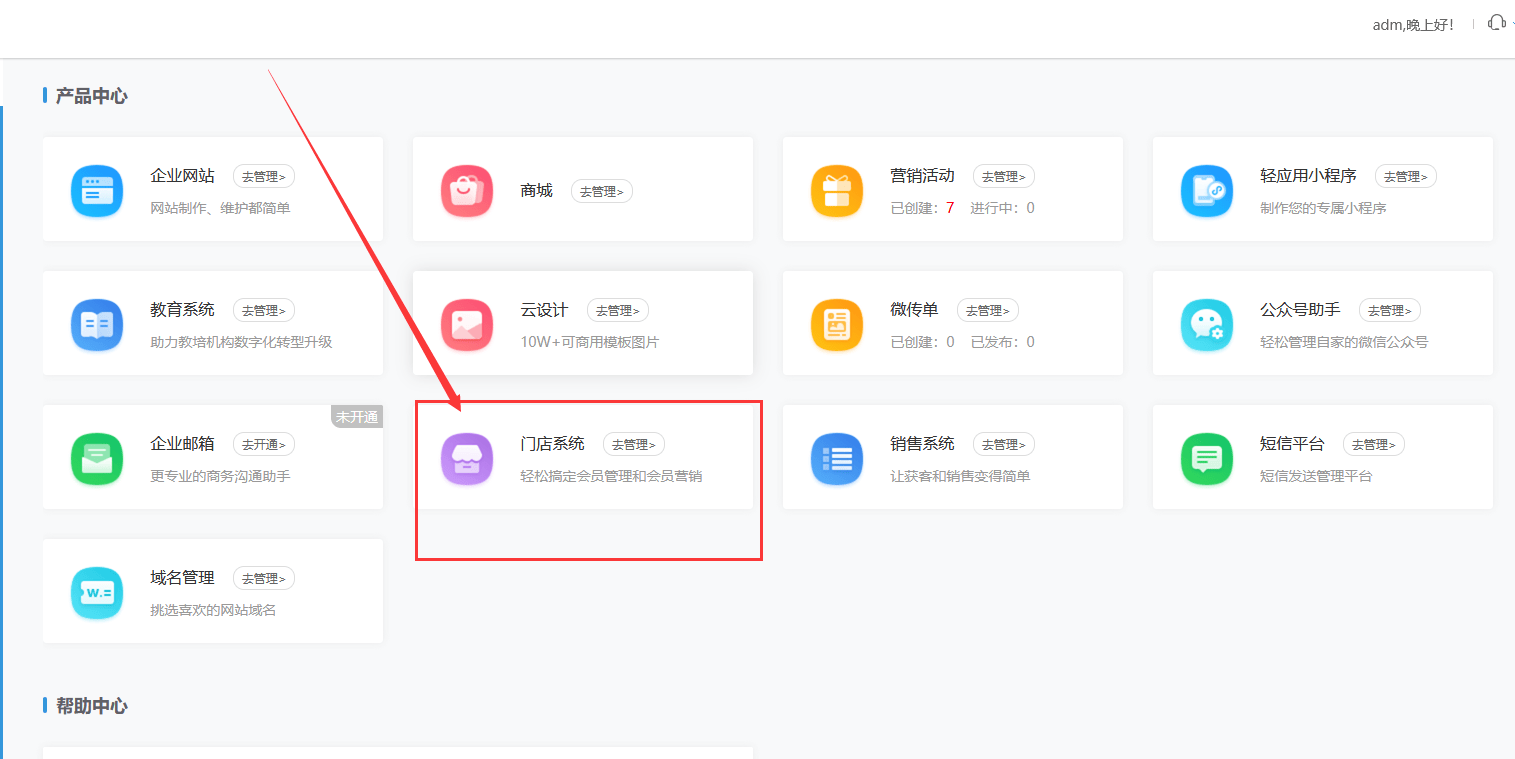Click the 教育系统 book icon
Screen dimensions: 1515x759
96,324
